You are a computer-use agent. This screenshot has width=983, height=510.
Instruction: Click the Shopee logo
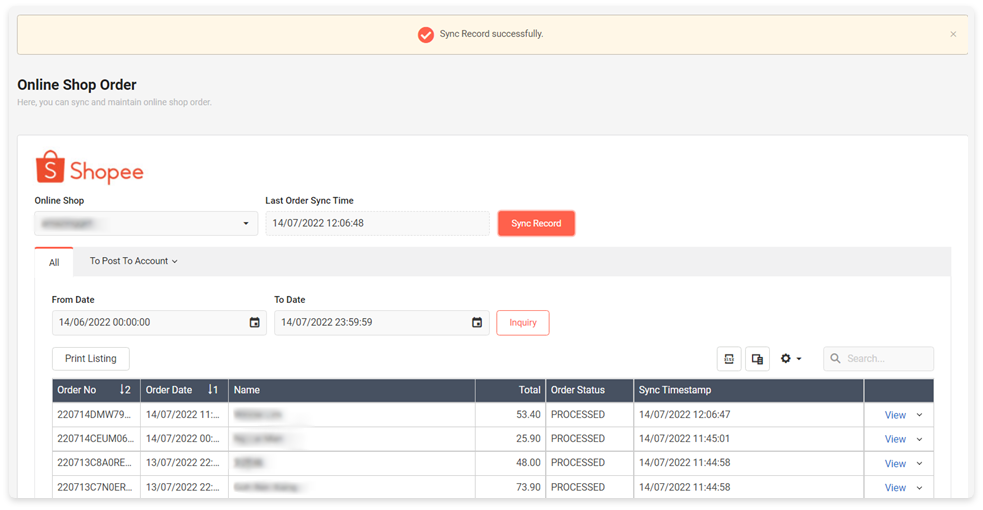click(90, 168)
